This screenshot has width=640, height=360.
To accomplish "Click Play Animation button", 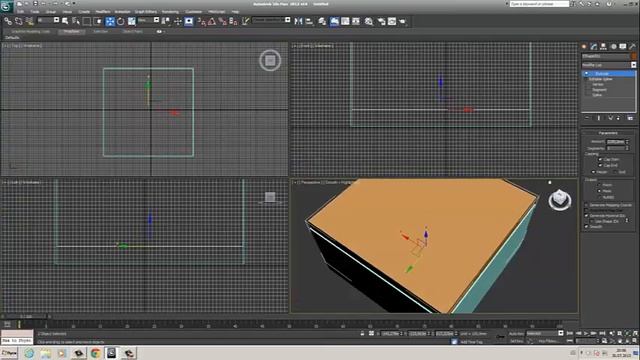I will coord(586,333).
